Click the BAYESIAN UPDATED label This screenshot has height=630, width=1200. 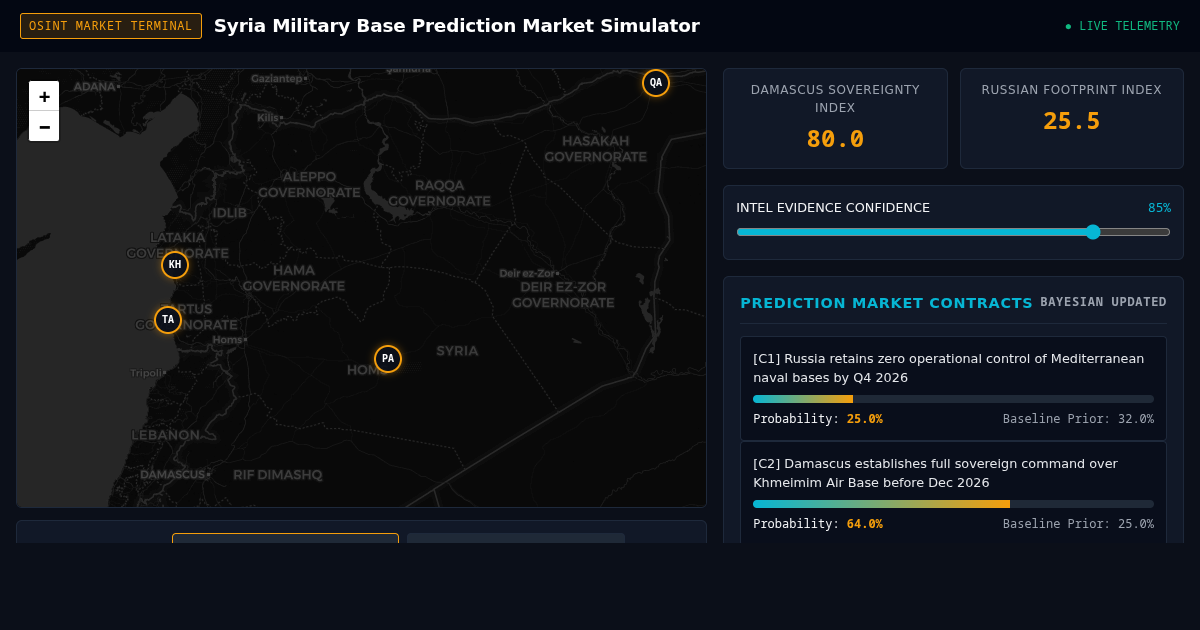1103,302
